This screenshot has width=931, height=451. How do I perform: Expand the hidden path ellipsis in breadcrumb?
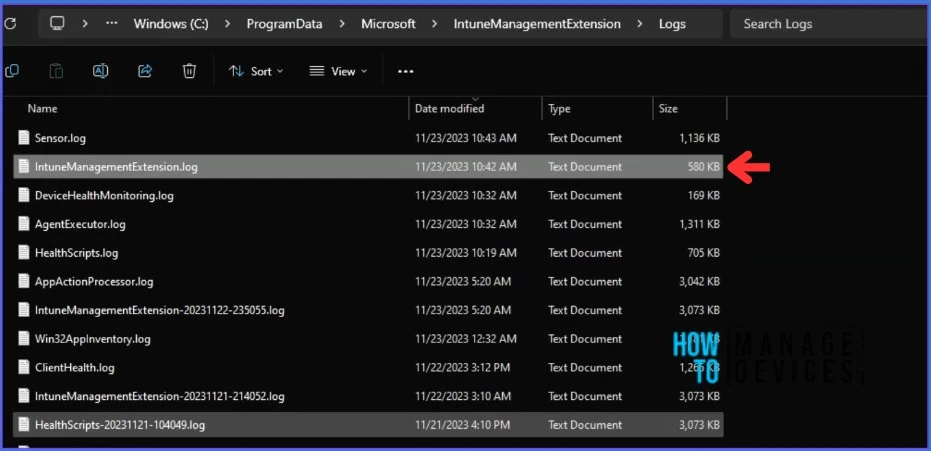click(112, 24)
